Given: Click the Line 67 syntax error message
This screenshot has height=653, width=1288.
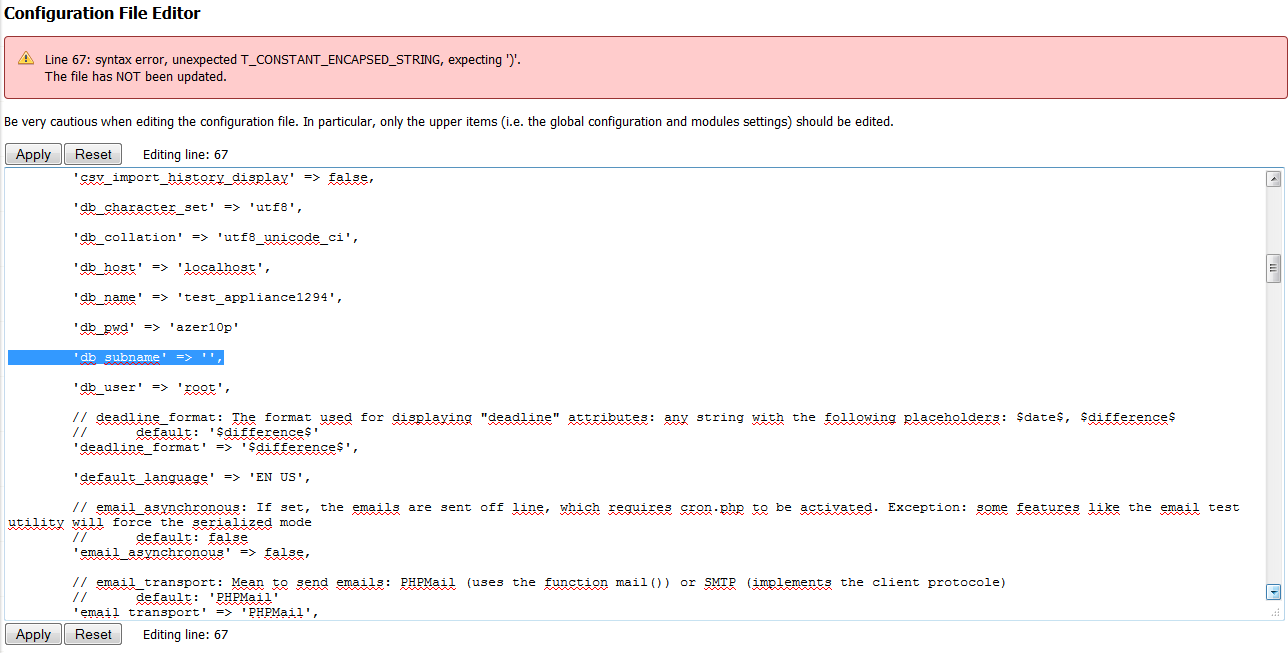Looking at the screenshot, I should (282, 60).
